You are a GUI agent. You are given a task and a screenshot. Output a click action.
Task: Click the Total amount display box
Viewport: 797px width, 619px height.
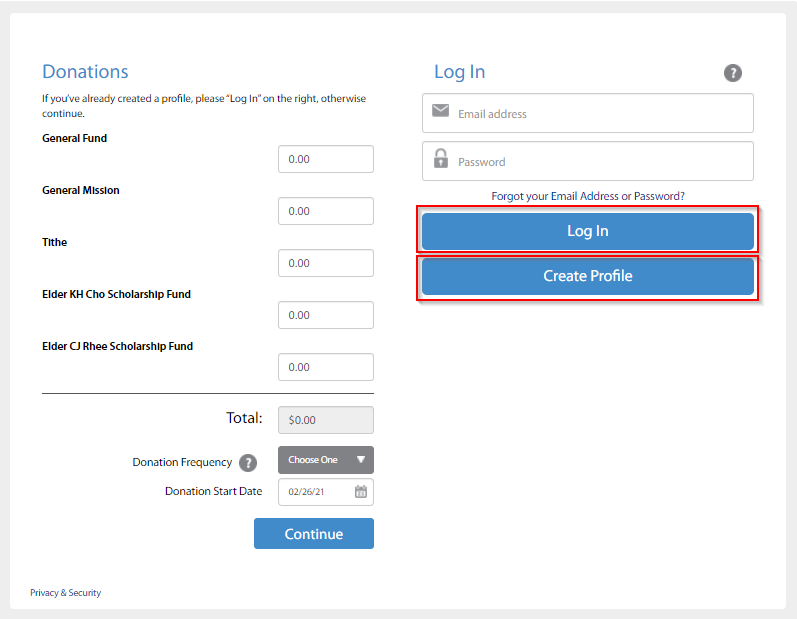[x=325, y=420]
